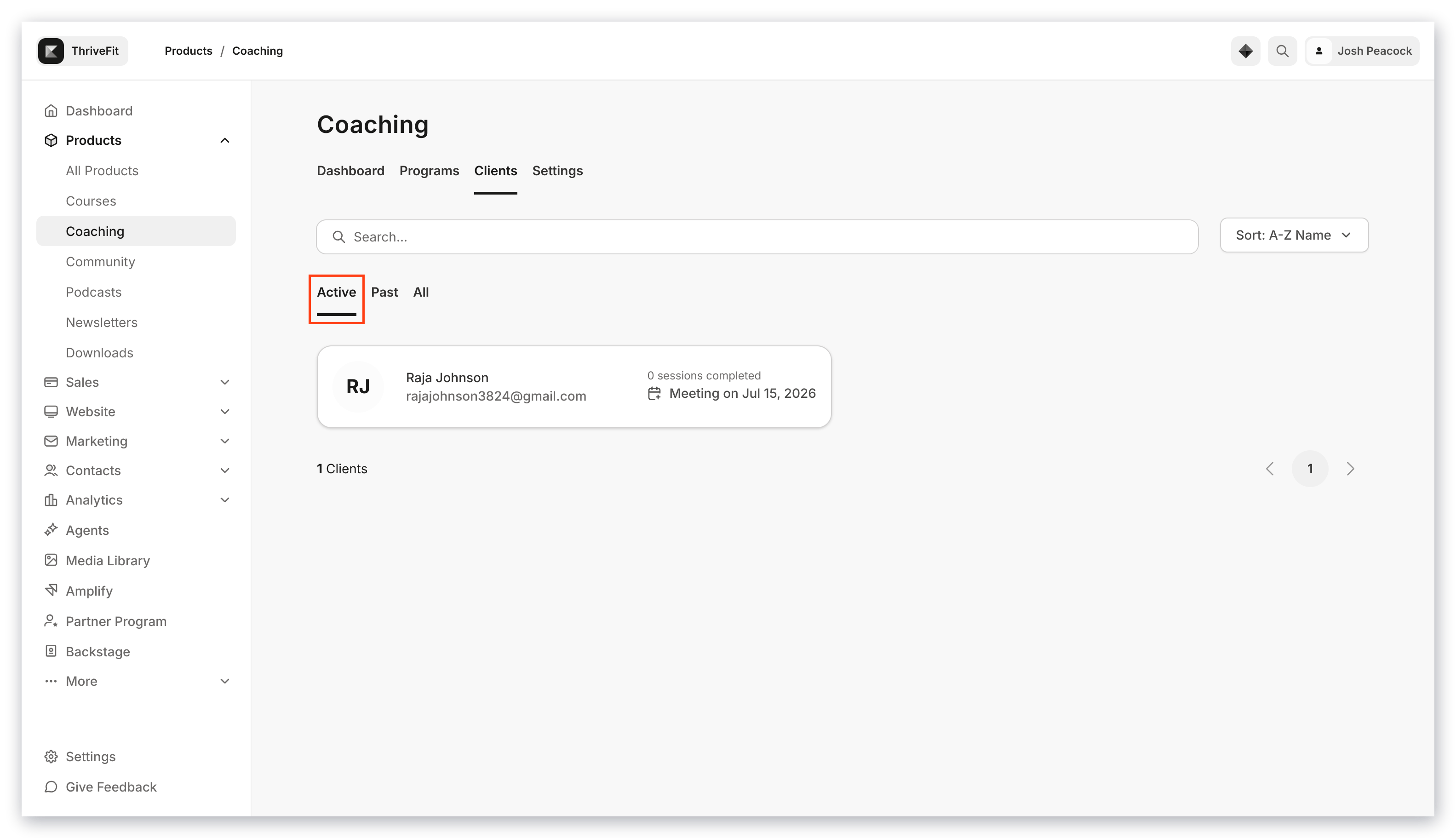
Task: Open the Sort: A-Z Name dropdown
Action: (1294, 235)
